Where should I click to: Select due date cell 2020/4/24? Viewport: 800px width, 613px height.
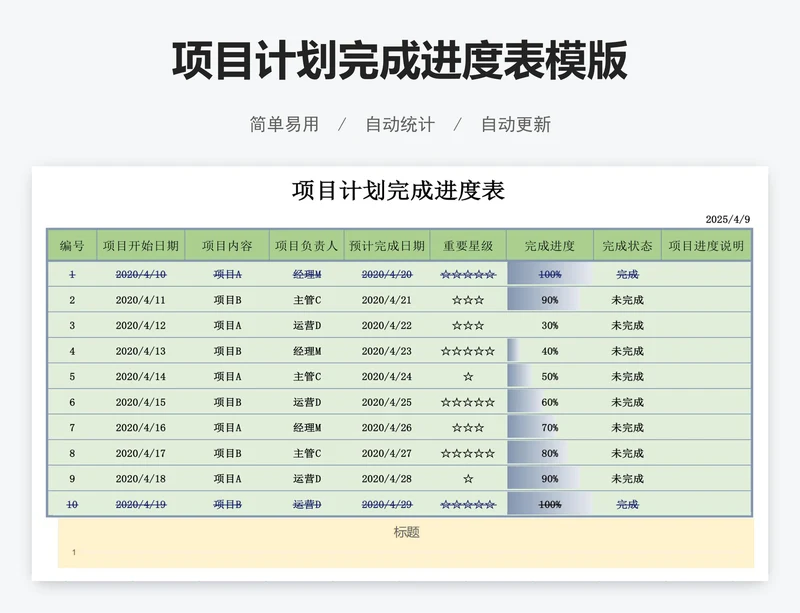(x=387, y=377)
